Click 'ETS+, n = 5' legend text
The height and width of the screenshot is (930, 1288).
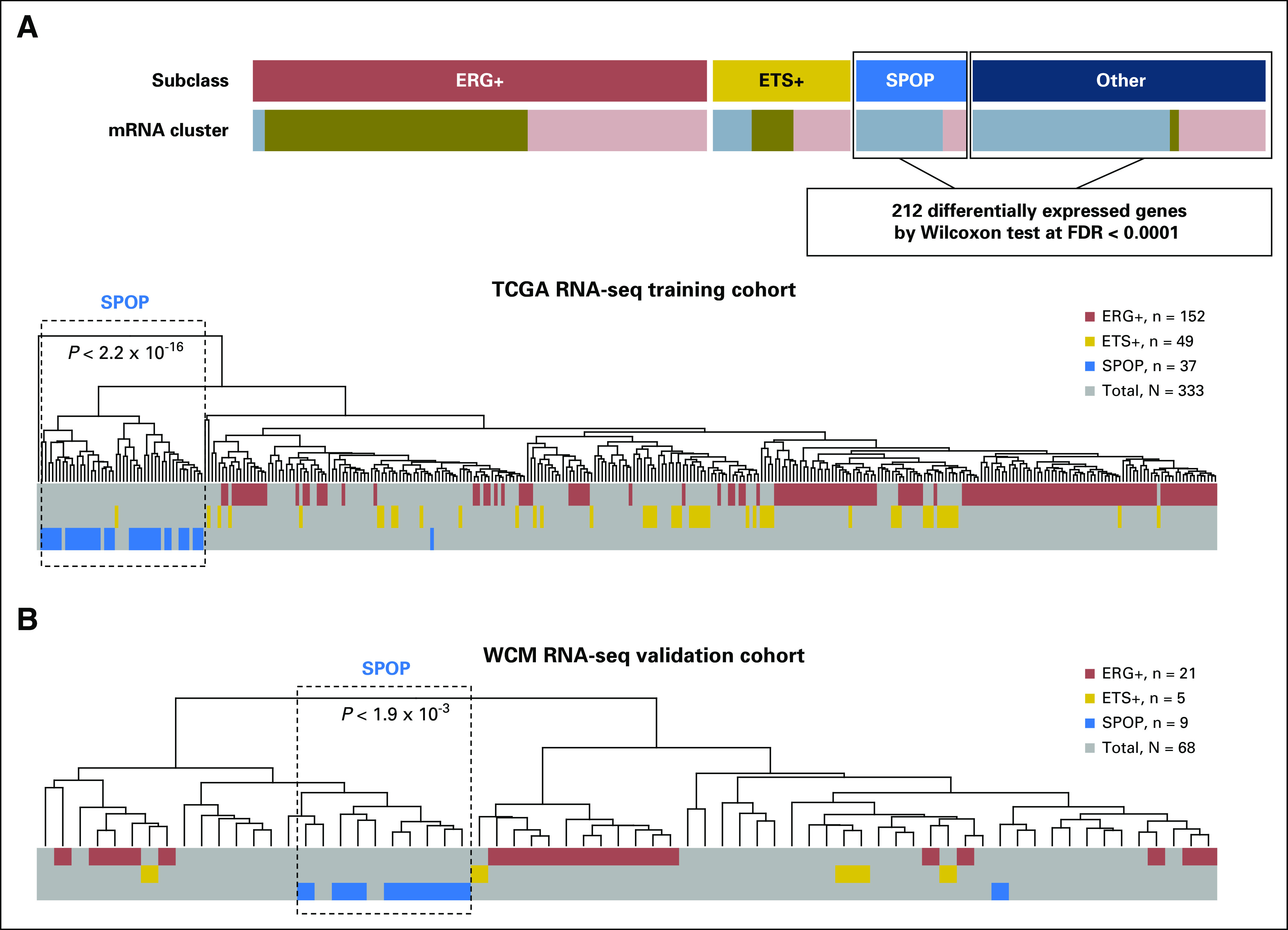click(x=1143, y=698)
